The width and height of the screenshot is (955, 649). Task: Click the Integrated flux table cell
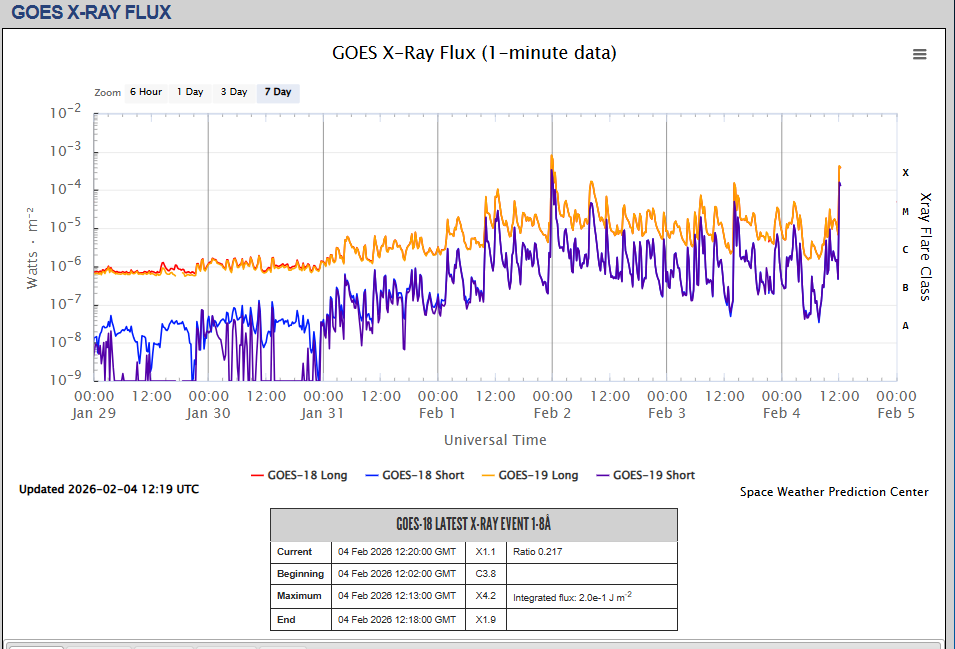(590, 597)
